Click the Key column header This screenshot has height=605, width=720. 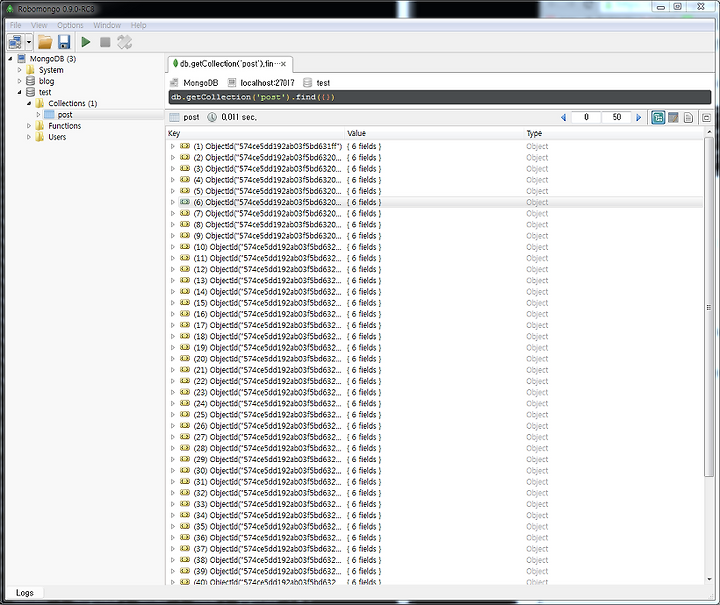(x=255, y=133)
